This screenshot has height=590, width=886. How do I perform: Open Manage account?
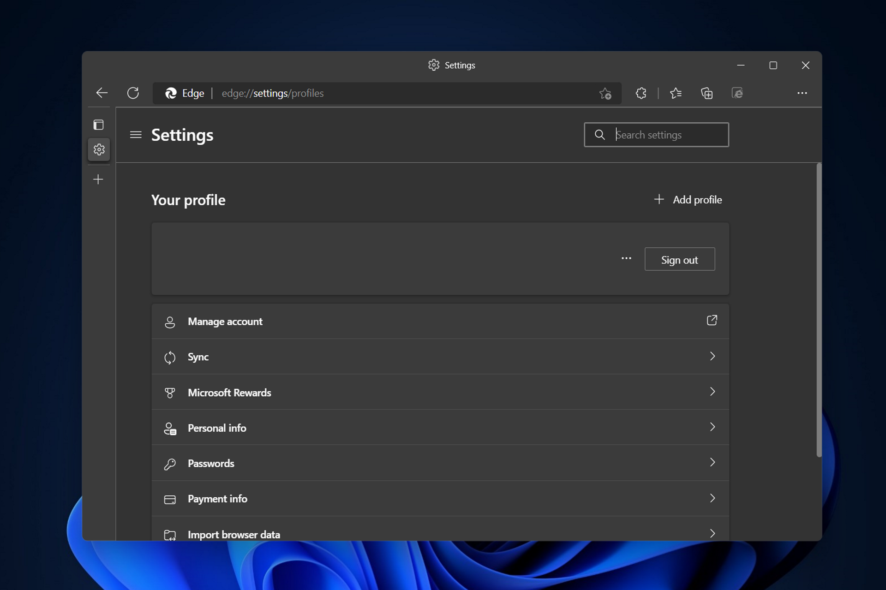pos(440,322)
